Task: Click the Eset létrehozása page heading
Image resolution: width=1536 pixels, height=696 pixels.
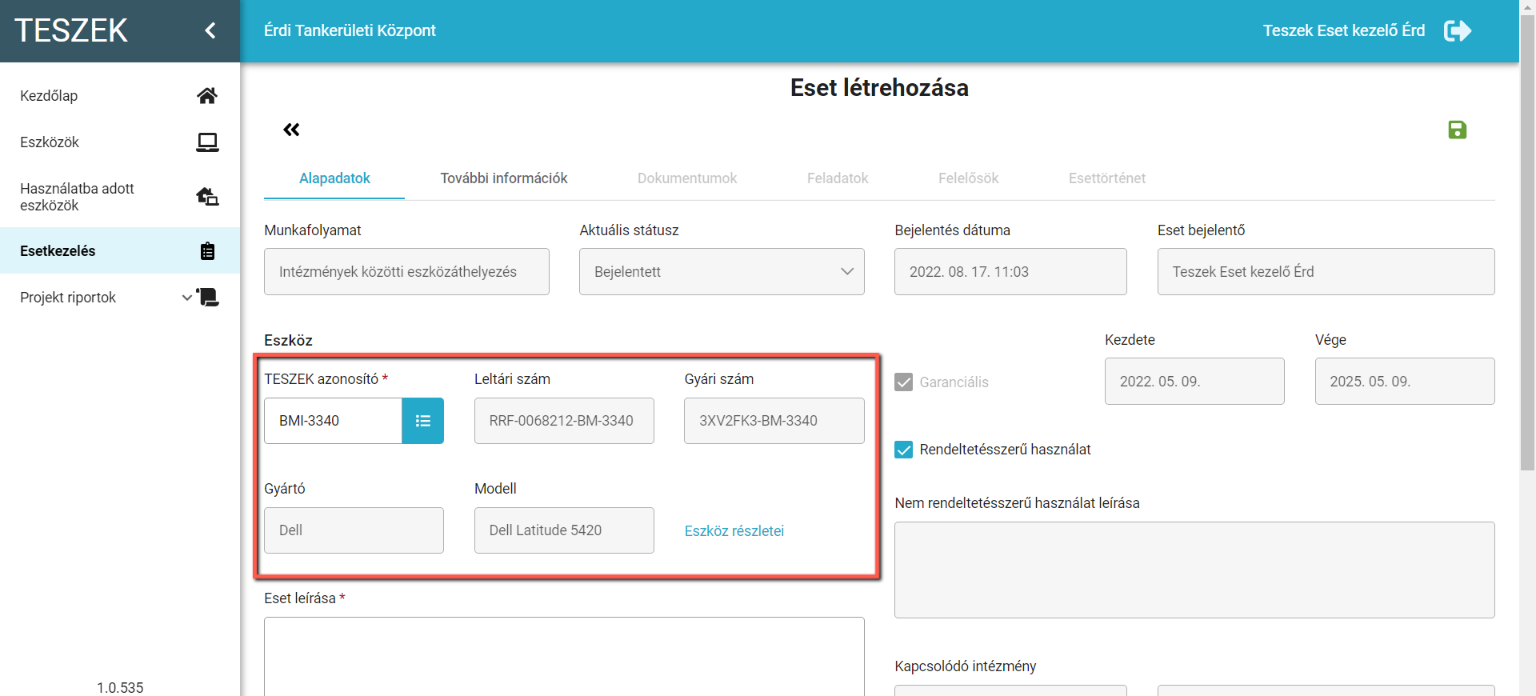Action: 879,88
